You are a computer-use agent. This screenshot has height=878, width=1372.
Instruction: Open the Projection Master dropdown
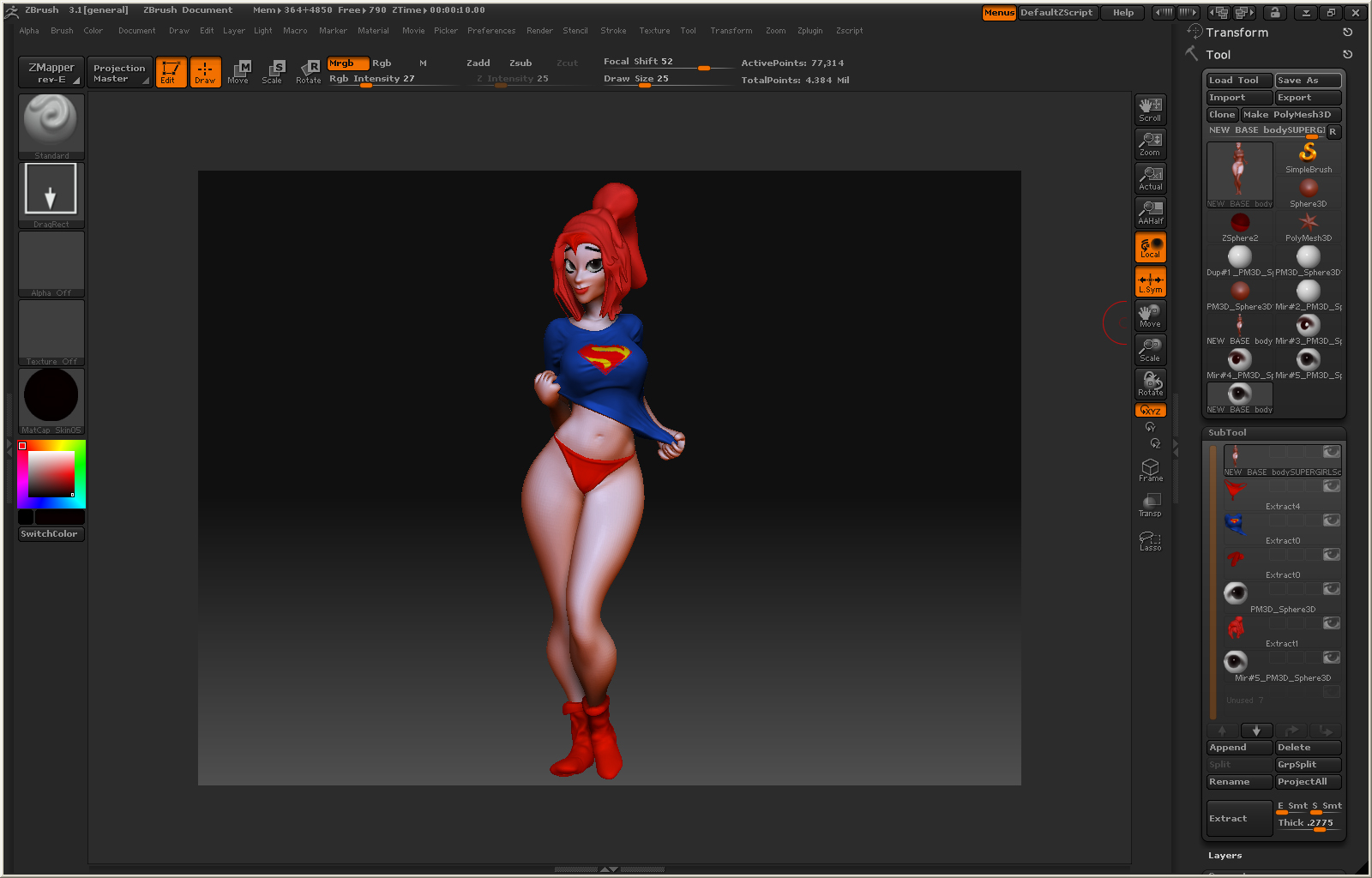[119, 72]
